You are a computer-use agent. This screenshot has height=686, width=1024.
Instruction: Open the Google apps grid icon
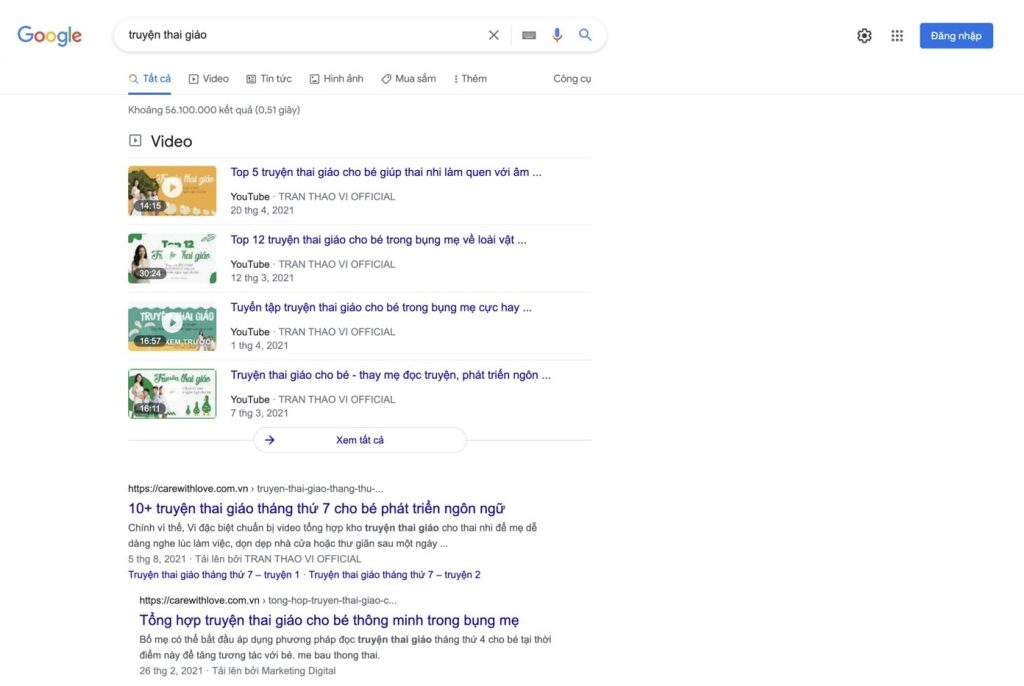coord(897,36)
